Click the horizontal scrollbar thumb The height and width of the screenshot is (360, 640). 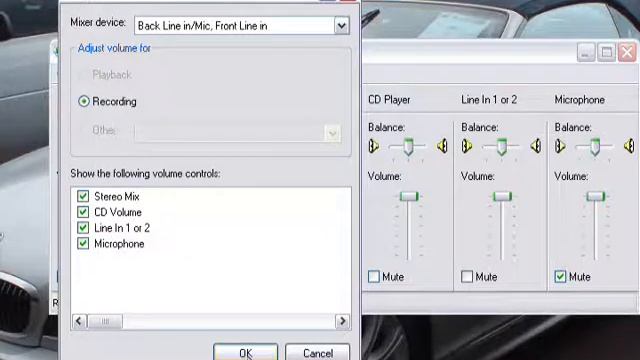point(105,321)
